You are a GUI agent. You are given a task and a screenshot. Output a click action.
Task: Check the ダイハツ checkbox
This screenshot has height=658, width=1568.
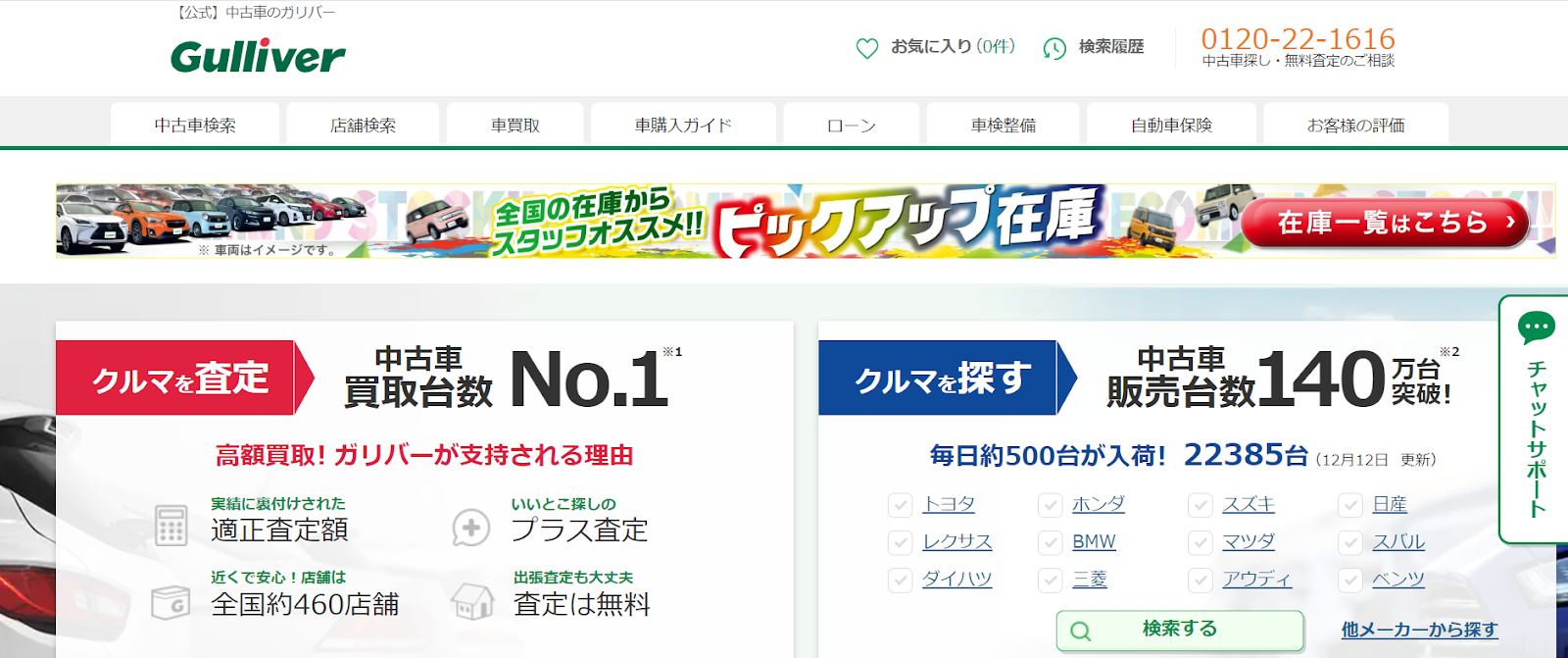point(900,581)
